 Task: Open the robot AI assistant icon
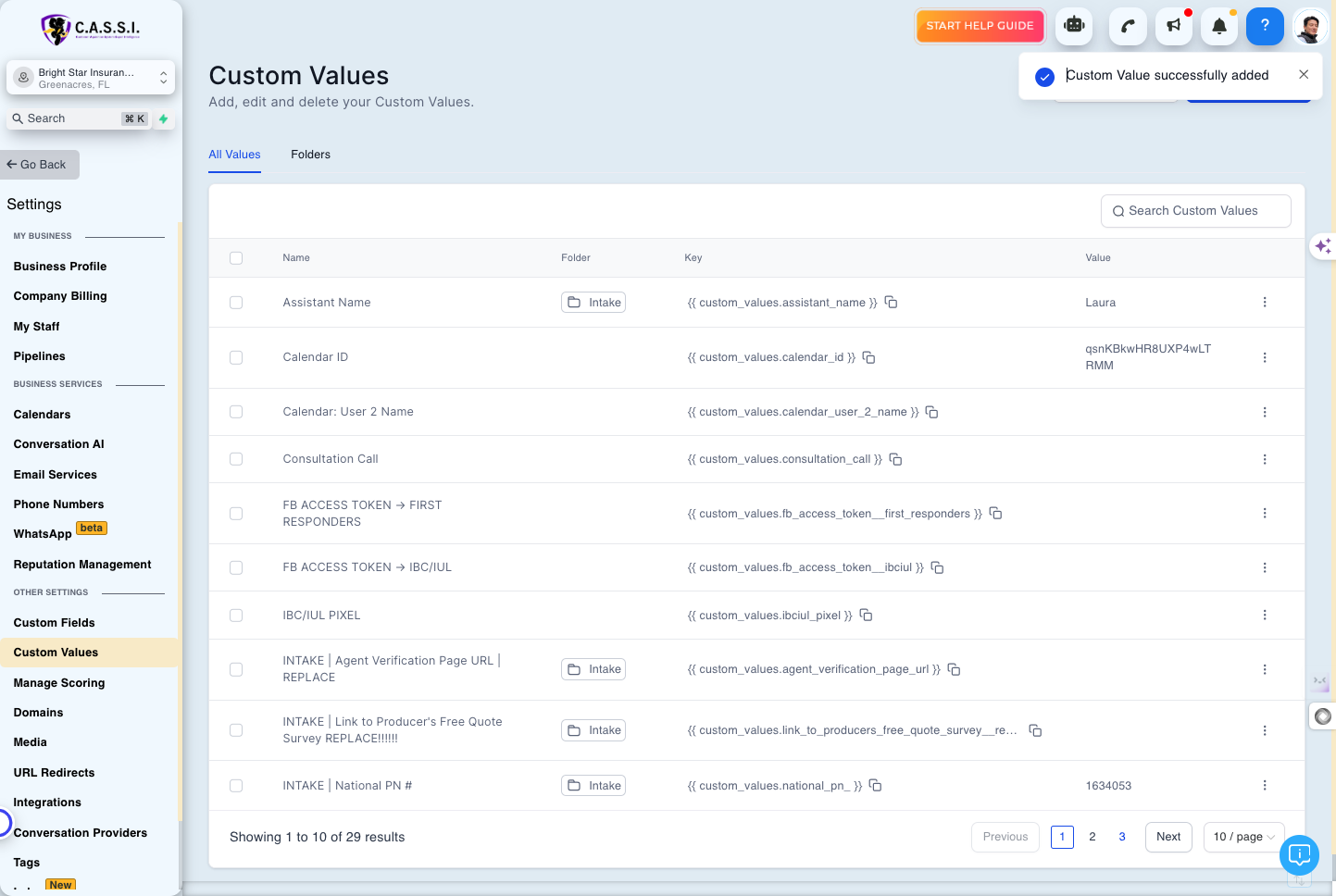point(1074,26)
